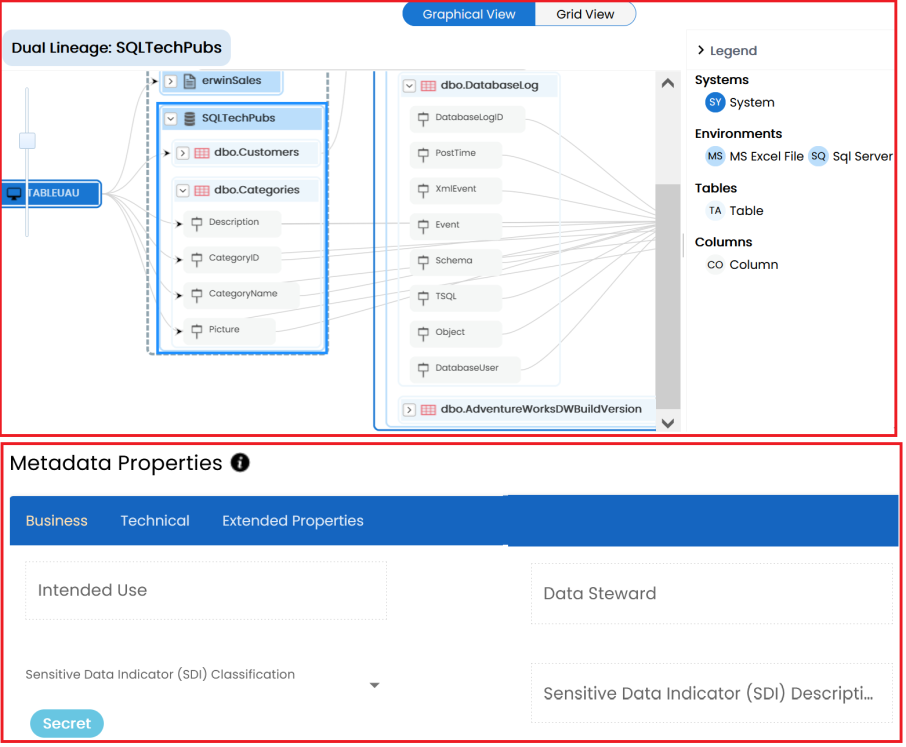Click the PostTime column icon
Screen dimensions: 906x747
[423, 155]
